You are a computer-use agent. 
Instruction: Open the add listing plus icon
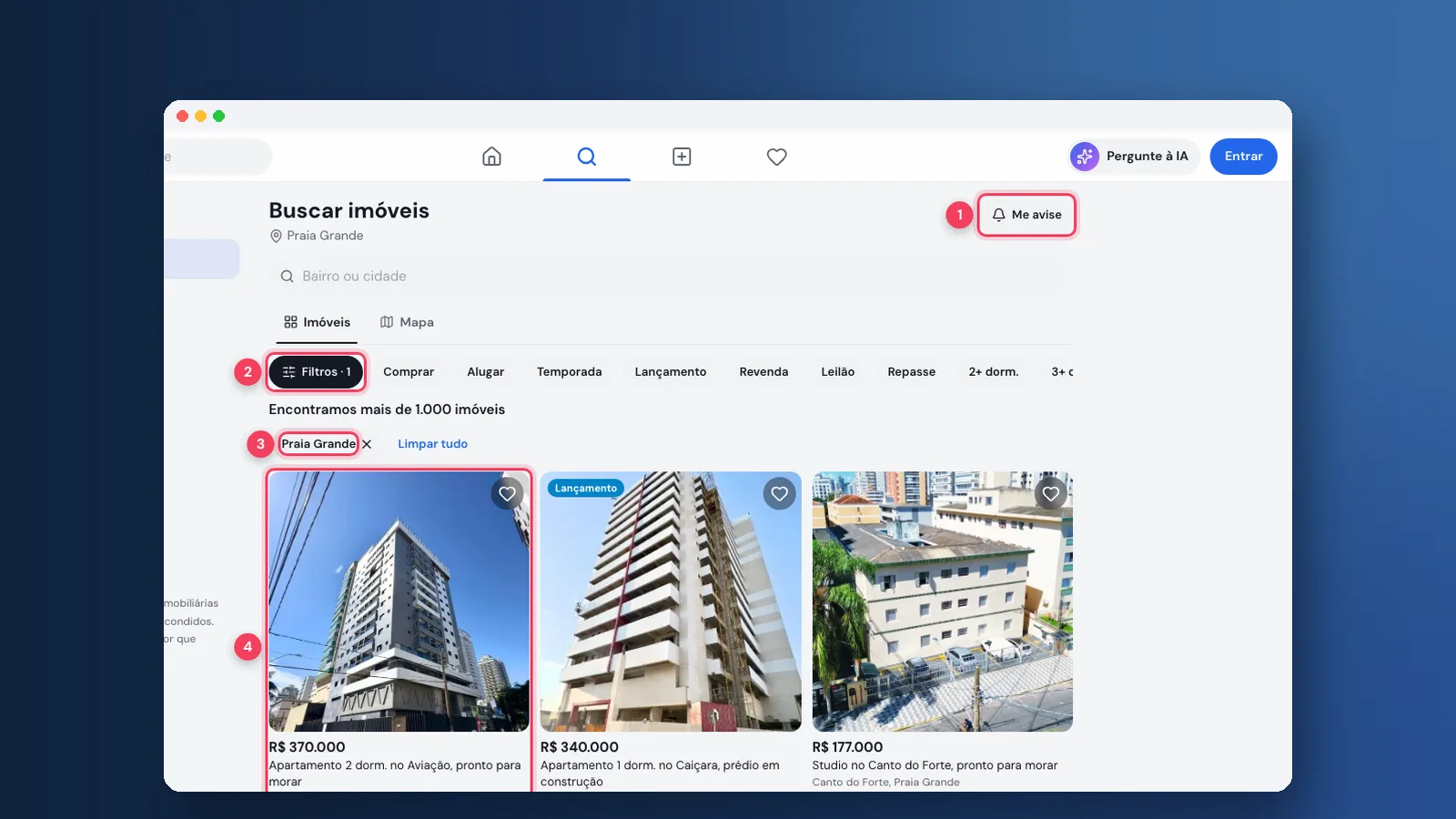point(682,157)
